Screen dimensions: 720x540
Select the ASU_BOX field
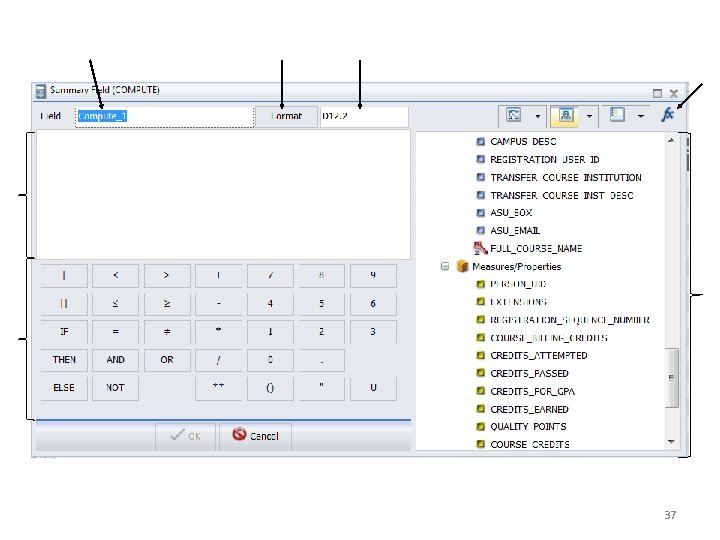tap(511, 213)
